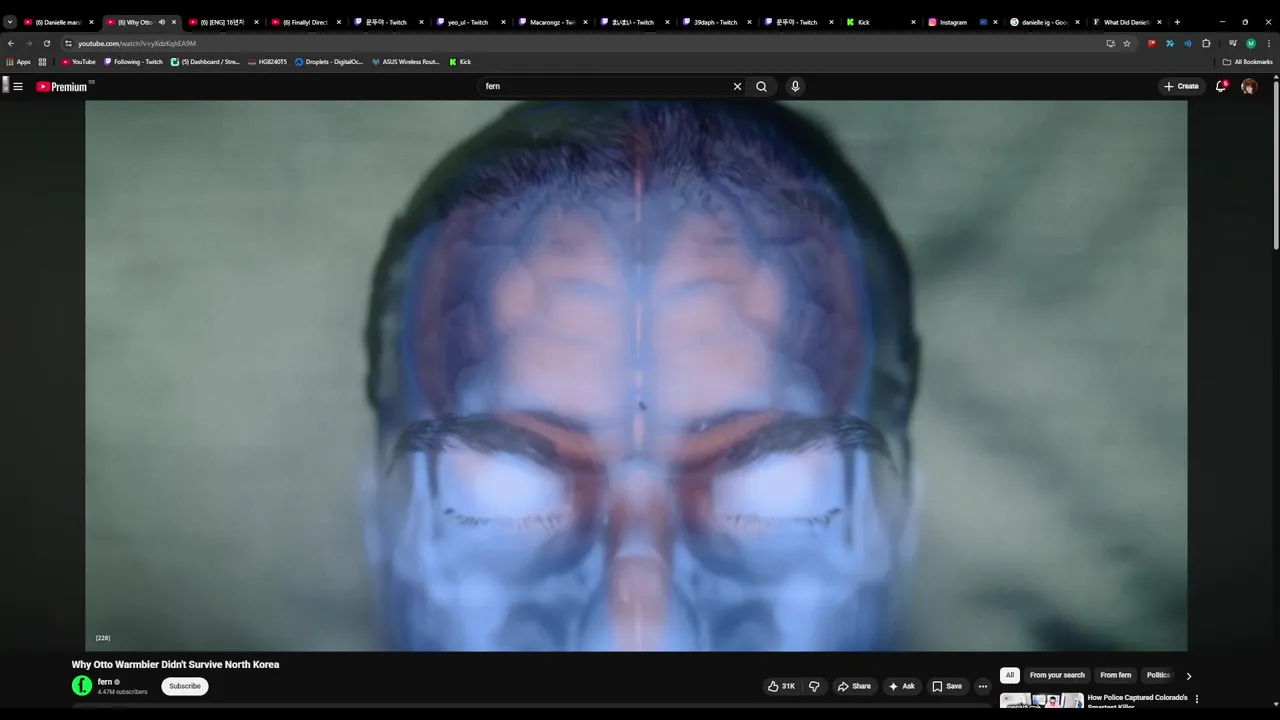Open the YouTube hamburger guide menu

click(x=18, y=86)
